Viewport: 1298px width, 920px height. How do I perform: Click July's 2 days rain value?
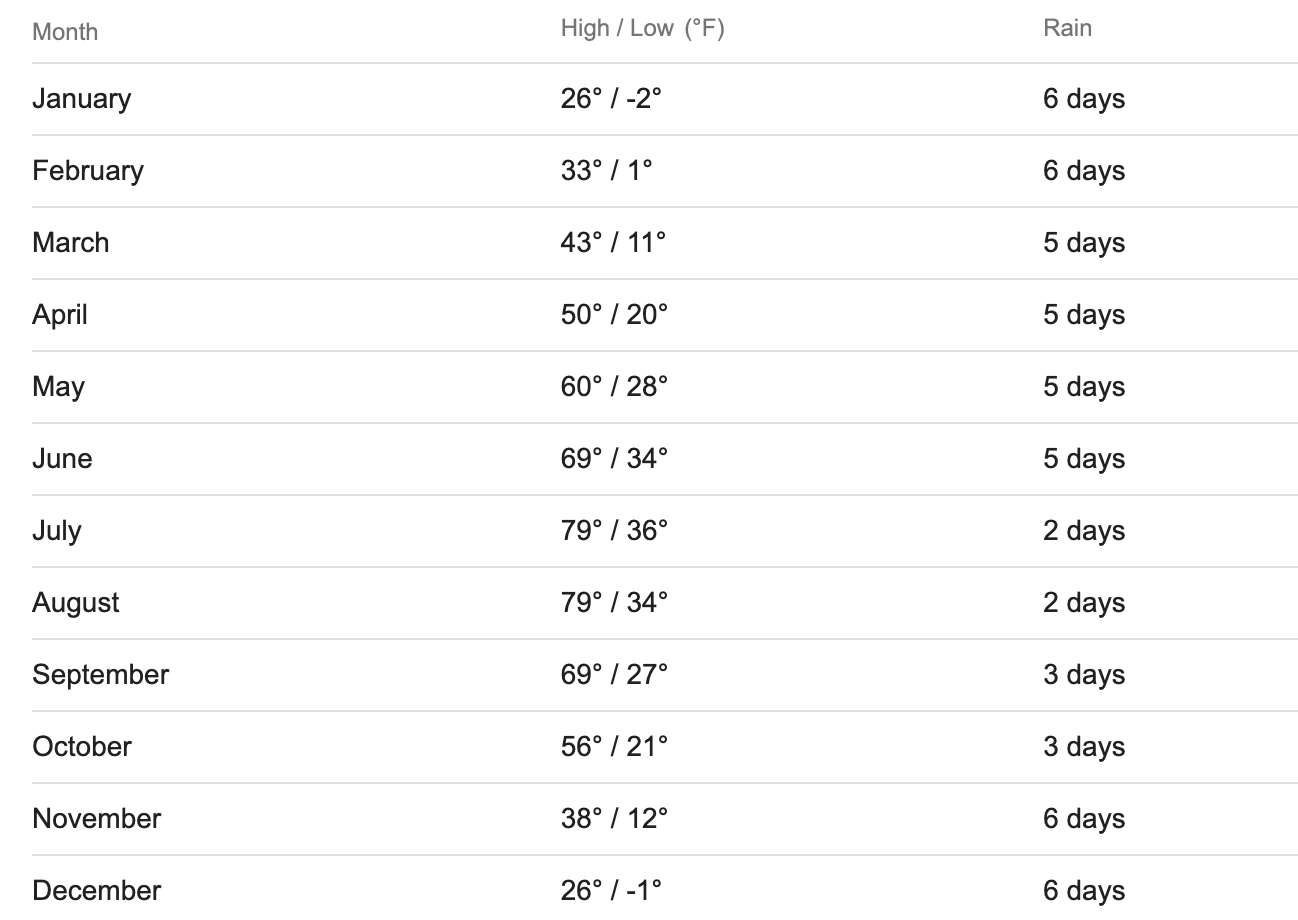[x=1084, y=531]
